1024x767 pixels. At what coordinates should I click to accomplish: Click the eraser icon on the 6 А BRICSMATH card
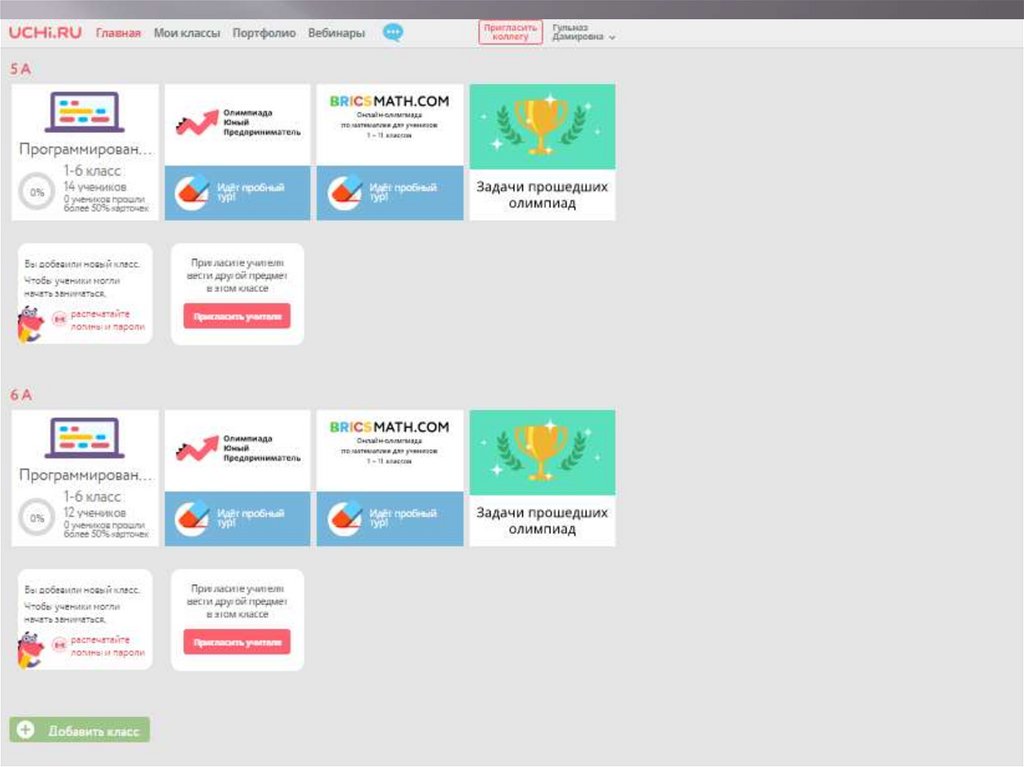(345, 518)
